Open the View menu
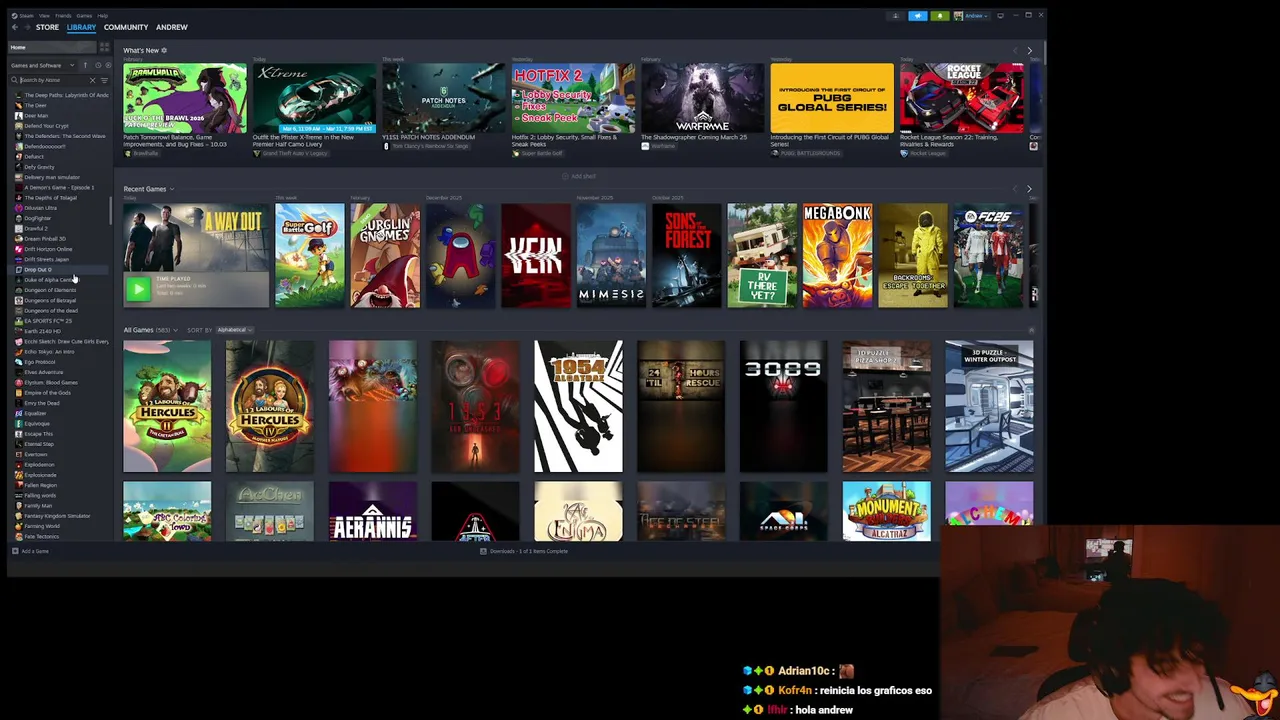Viewport: 1280px width, 720px height. pyautogui.click(x=44, y=16)
